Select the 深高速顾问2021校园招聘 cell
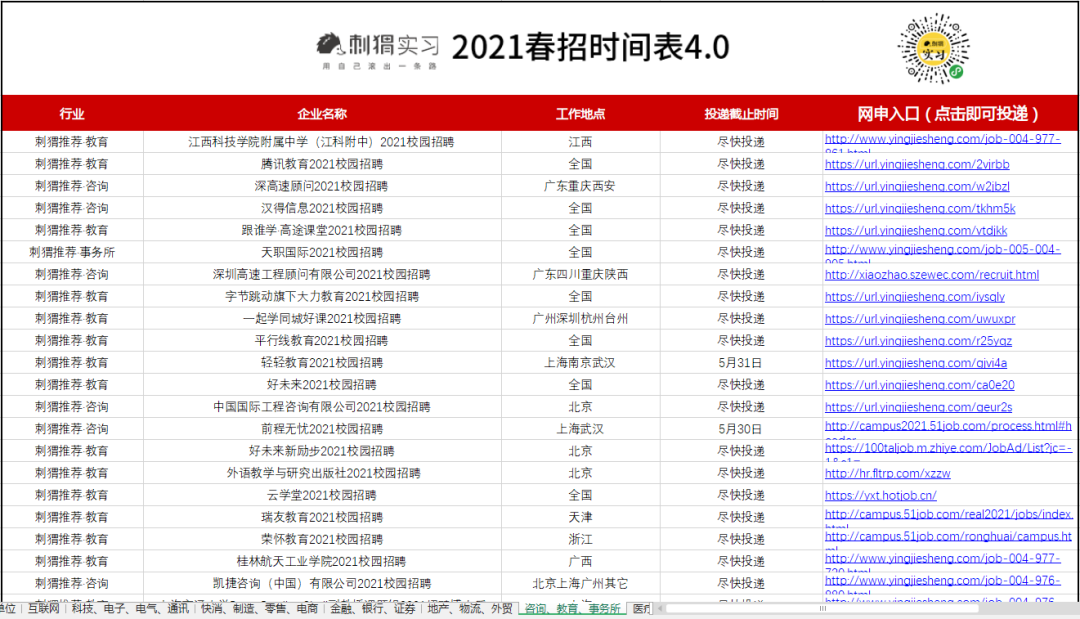Screen dimensions: 1080x619 pos(322,186)
